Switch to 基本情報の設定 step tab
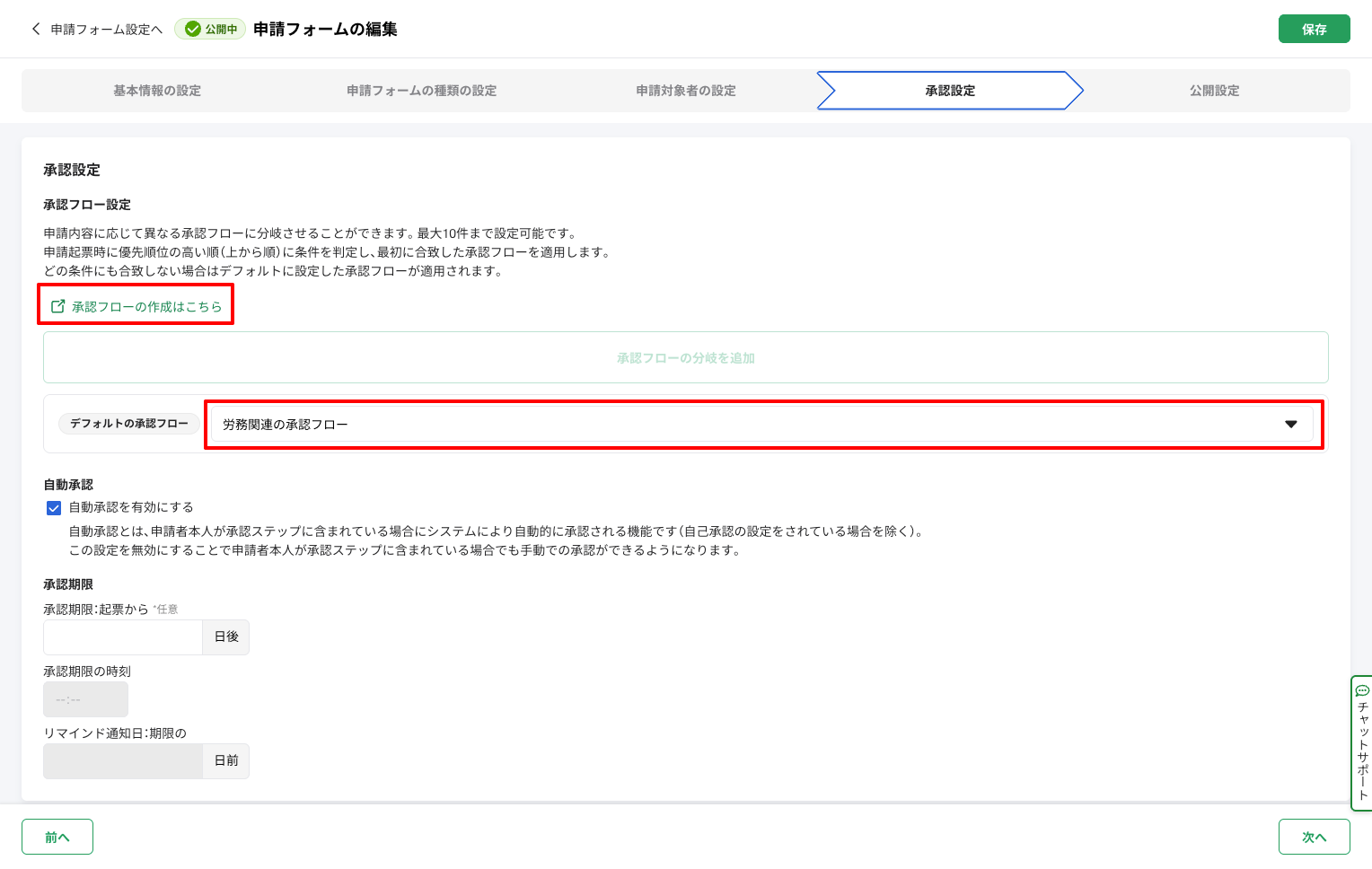 (157, 91)
